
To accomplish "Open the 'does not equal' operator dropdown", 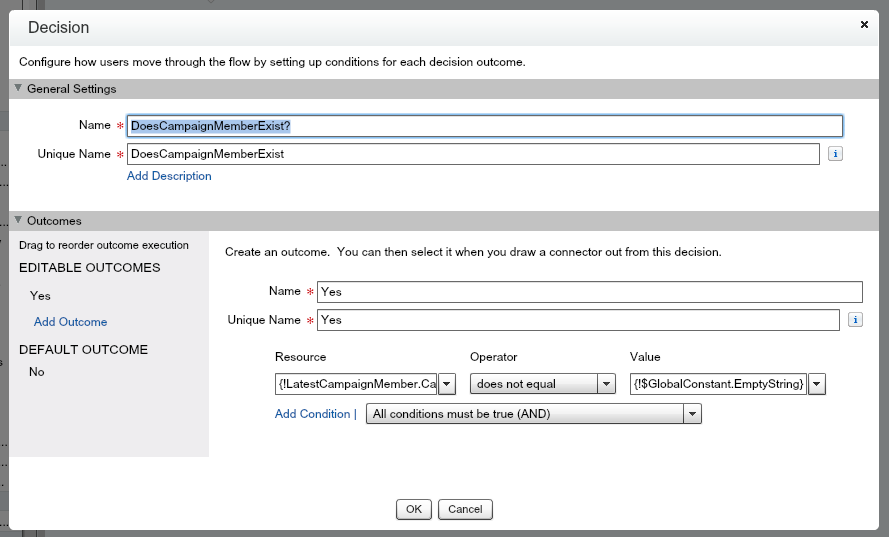I will coord(605,384).
